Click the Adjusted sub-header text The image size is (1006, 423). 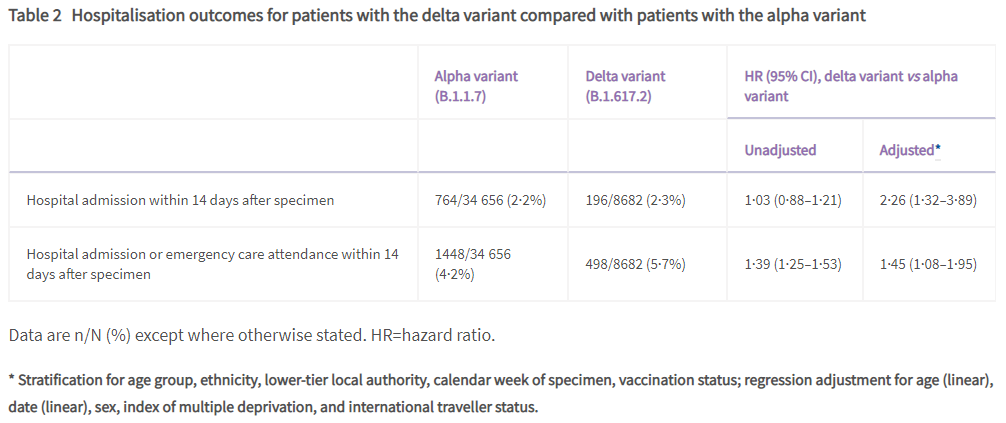tap(906, 150)
